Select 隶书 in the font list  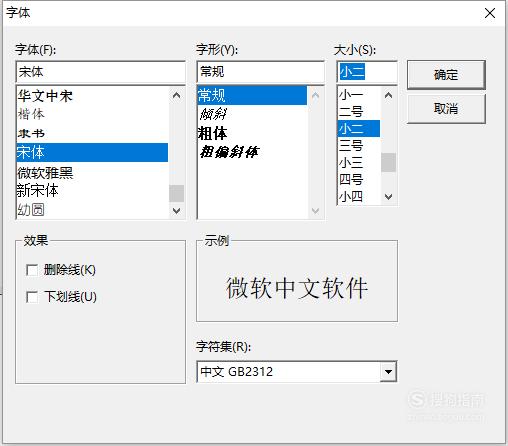92,133
